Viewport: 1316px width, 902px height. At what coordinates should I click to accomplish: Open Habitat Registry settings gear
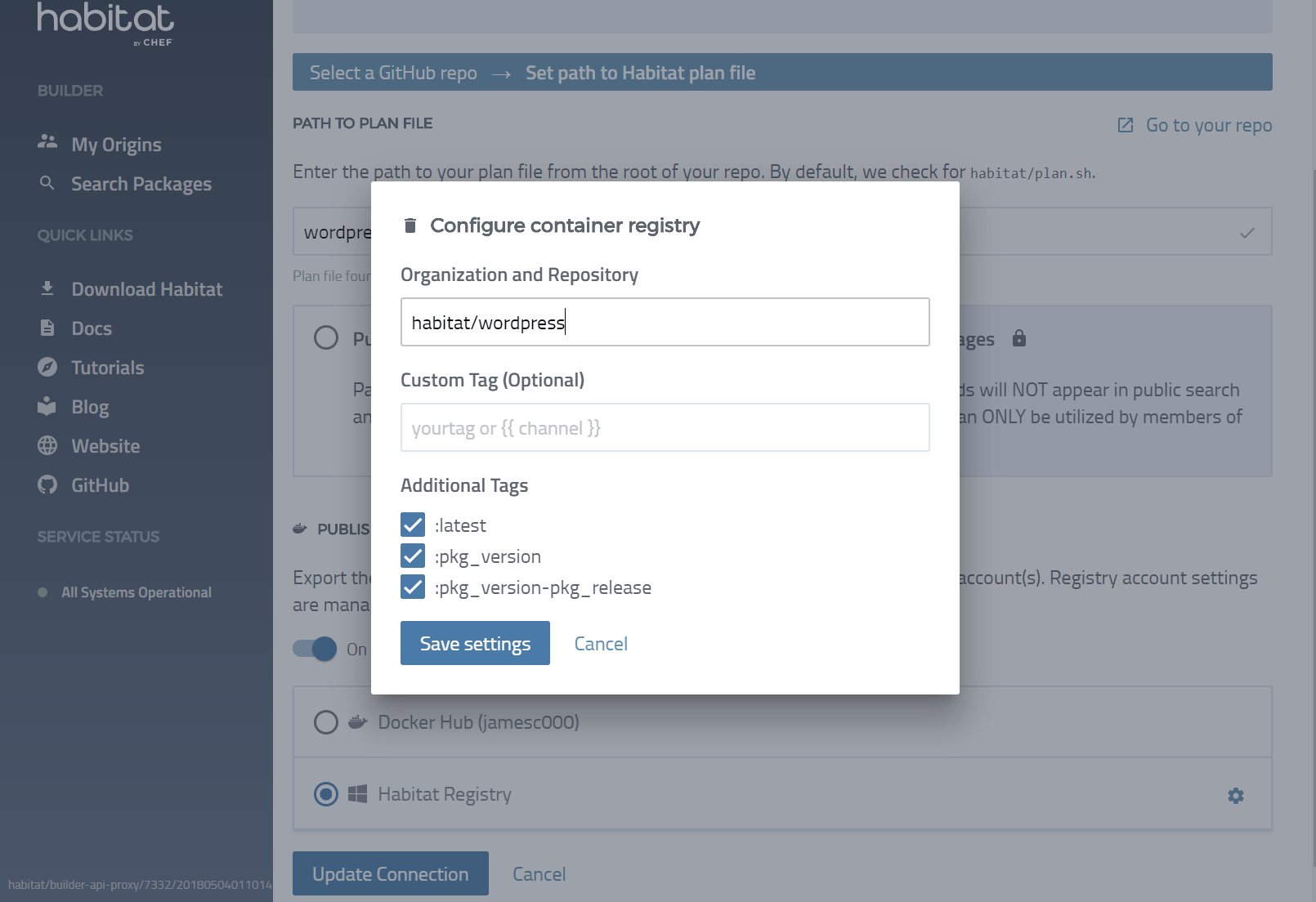pos(1235,794)
